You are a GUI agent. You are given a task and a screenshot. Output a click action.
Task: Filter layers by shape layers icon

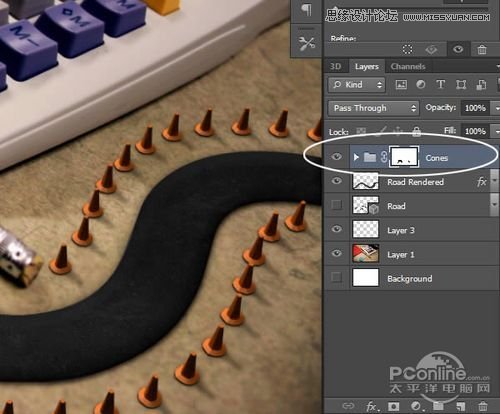pyautogui.click(x=461, y=85)
